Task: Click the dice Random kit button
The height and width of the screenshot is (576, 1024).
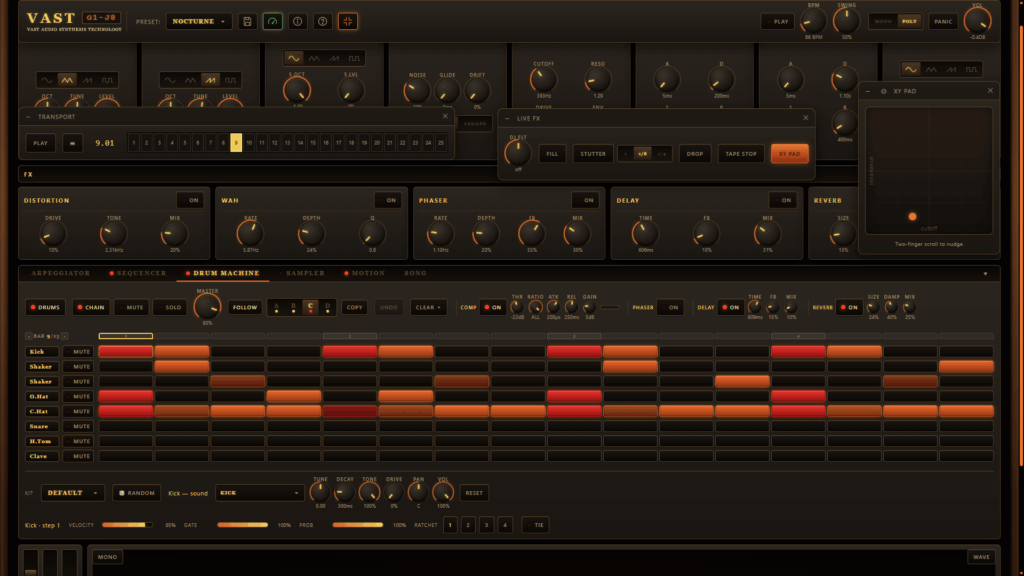Action: 136,493
